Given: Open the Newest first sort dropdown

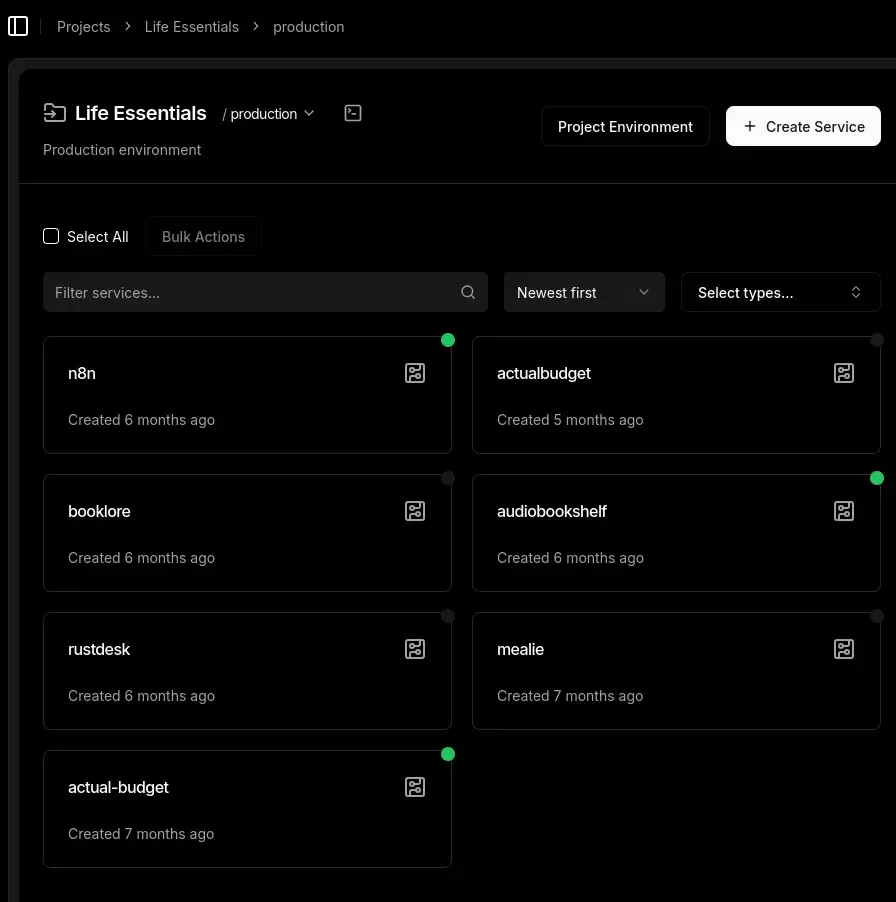Looking at the screenshot, I should (584, 293).
